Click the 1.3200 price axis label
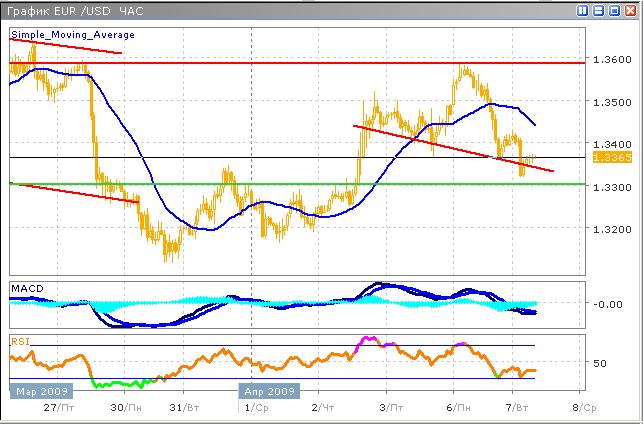The image size is (643, 424). 611,229
